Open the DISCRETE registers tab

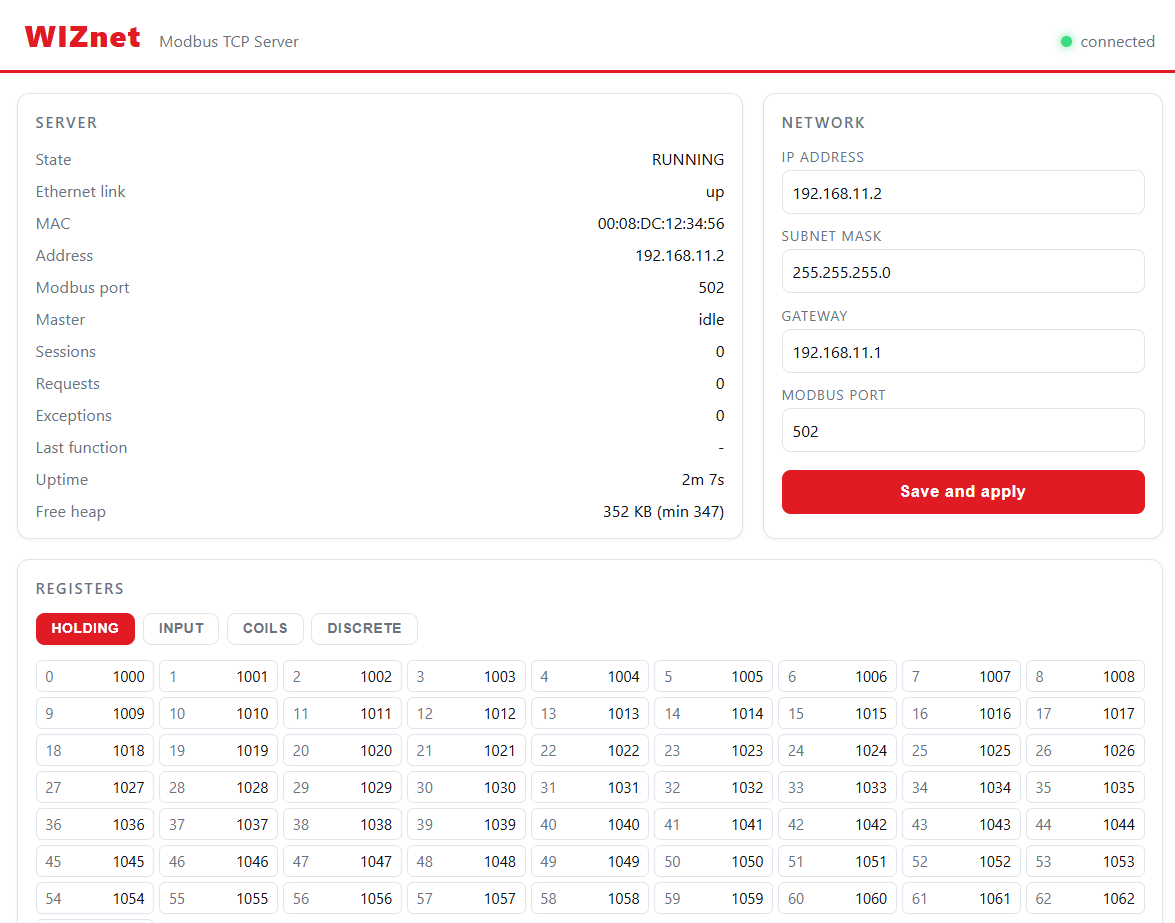(x=364, y=629)
